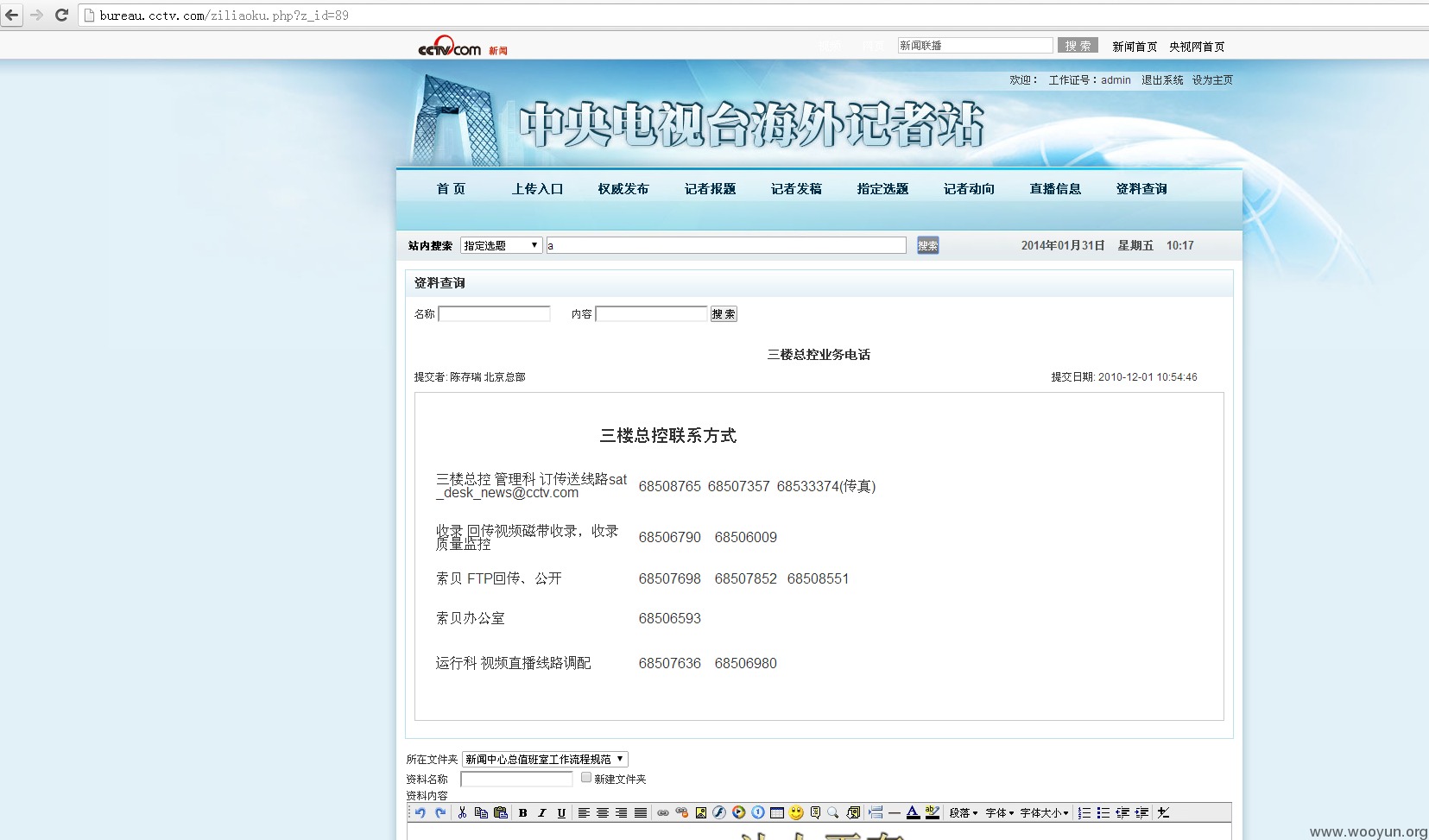
Task: Click the 资料查询 搜索 button
Action: click(x=724, y=314)
